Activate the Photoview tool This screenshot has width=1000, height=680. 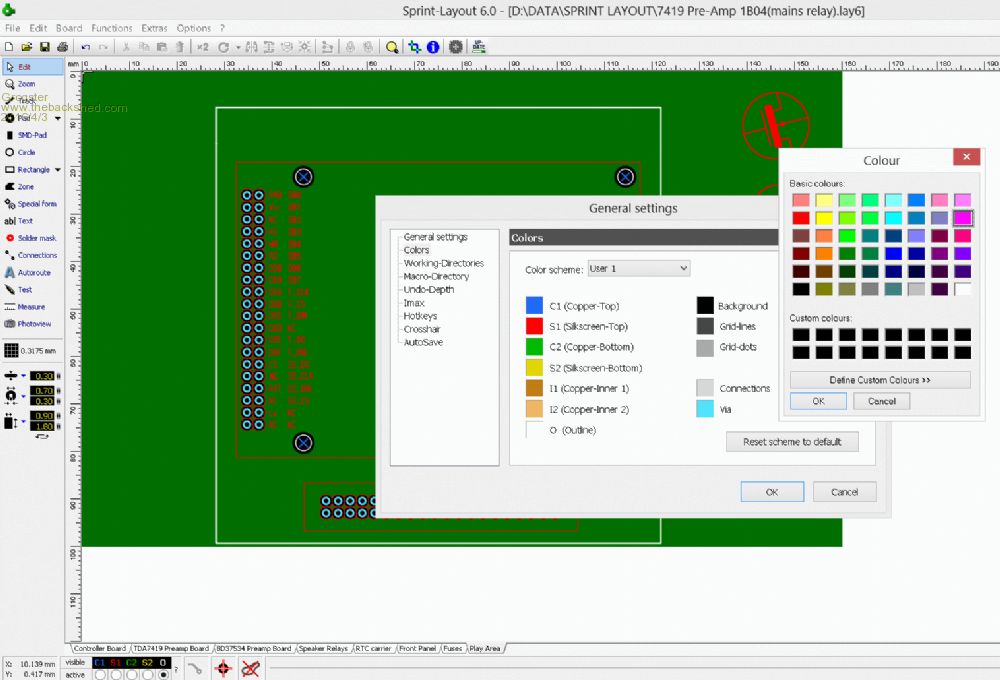[32, 324]
